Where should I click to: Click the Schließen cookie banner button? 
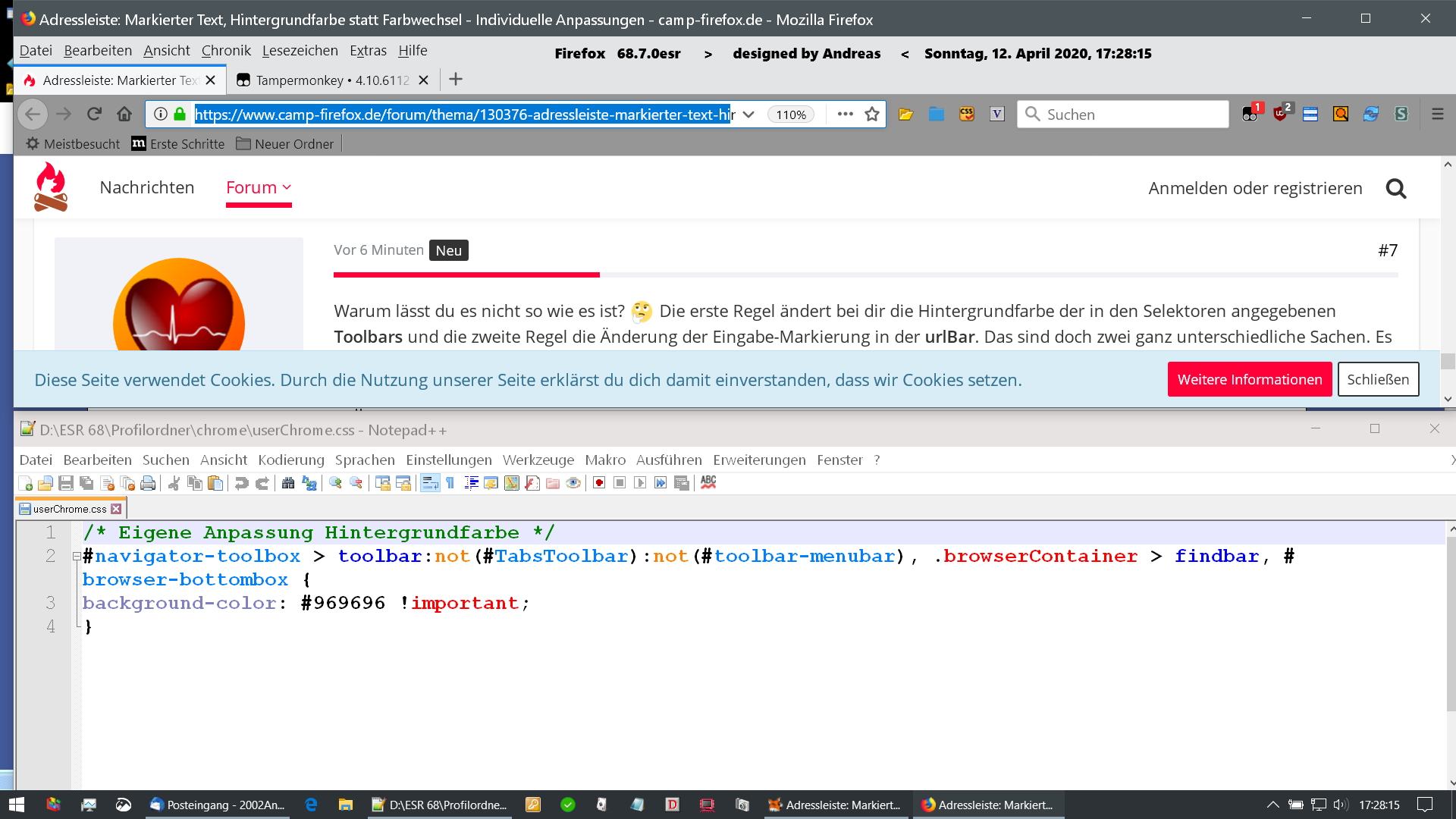tap(1377, 379)
